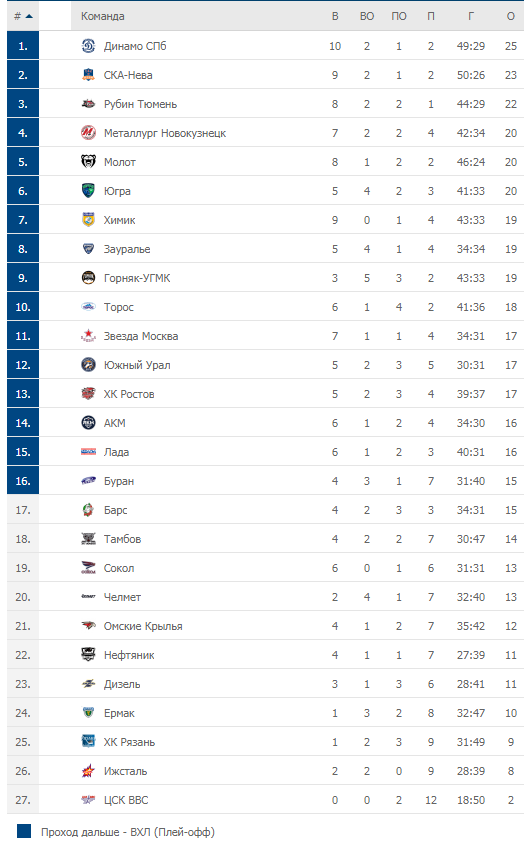Click the ХК Рязань logo icon
This screenshot has width=524, height=851.
tap(88, 742)
